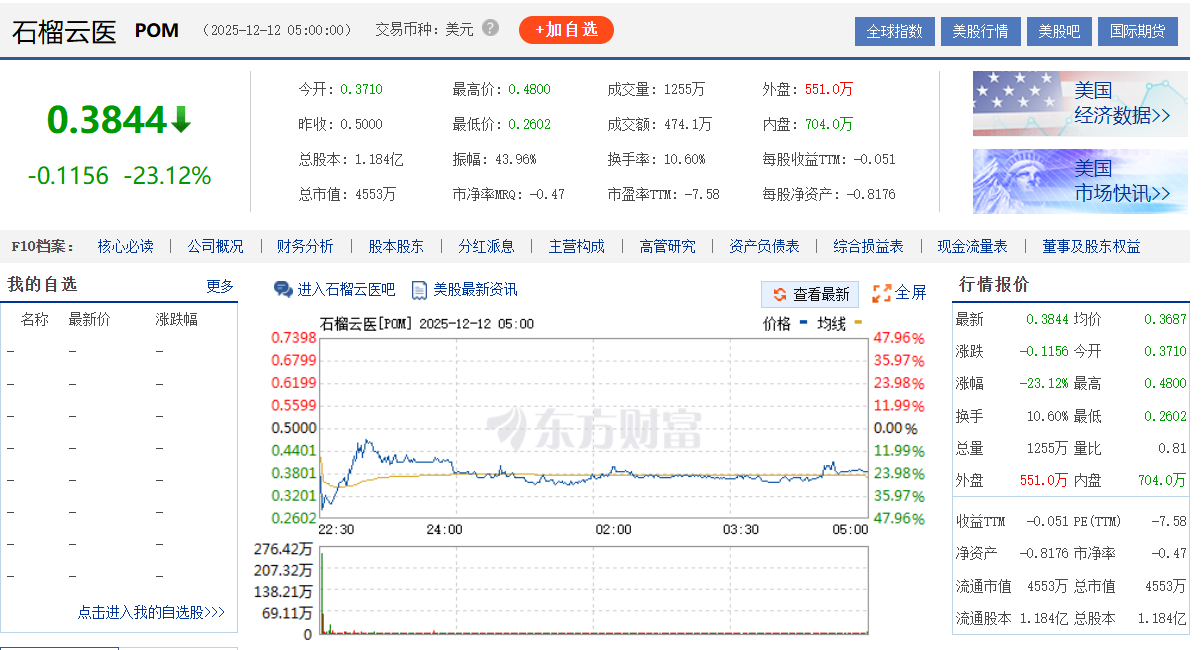Viewport: 1201px width, 650px height.
Task: Open the 全球指数 button
Action: coord(895,31)
